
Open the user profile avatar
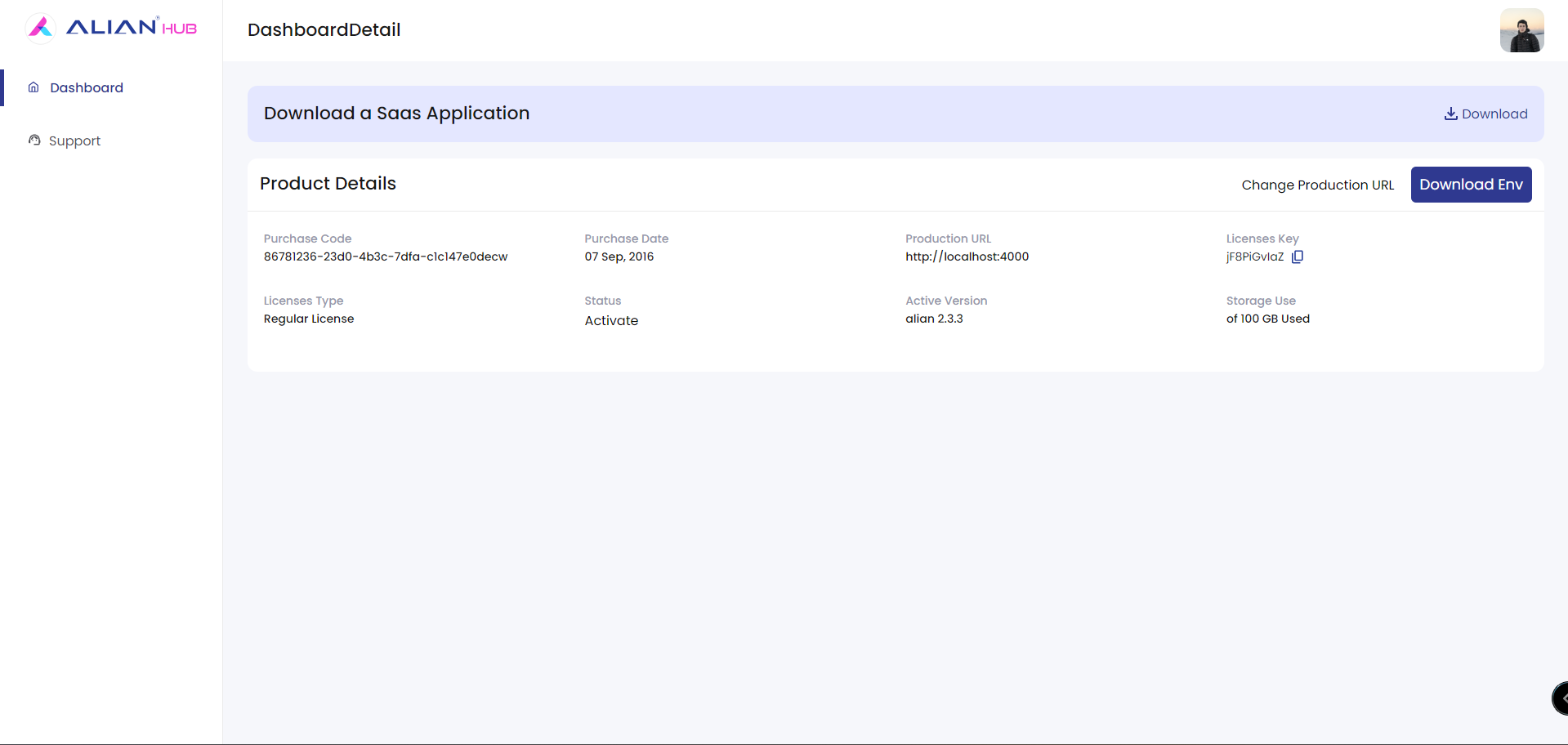pyautogui.click(x=1521, y=30)
